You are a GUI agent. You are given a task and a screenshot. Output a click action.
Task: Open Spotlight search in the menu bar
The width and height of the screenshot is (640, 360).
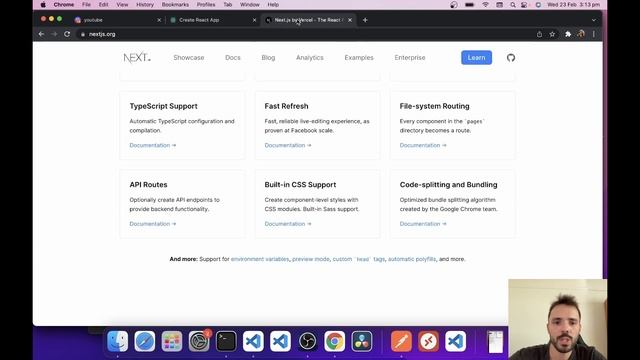point(512,5)
